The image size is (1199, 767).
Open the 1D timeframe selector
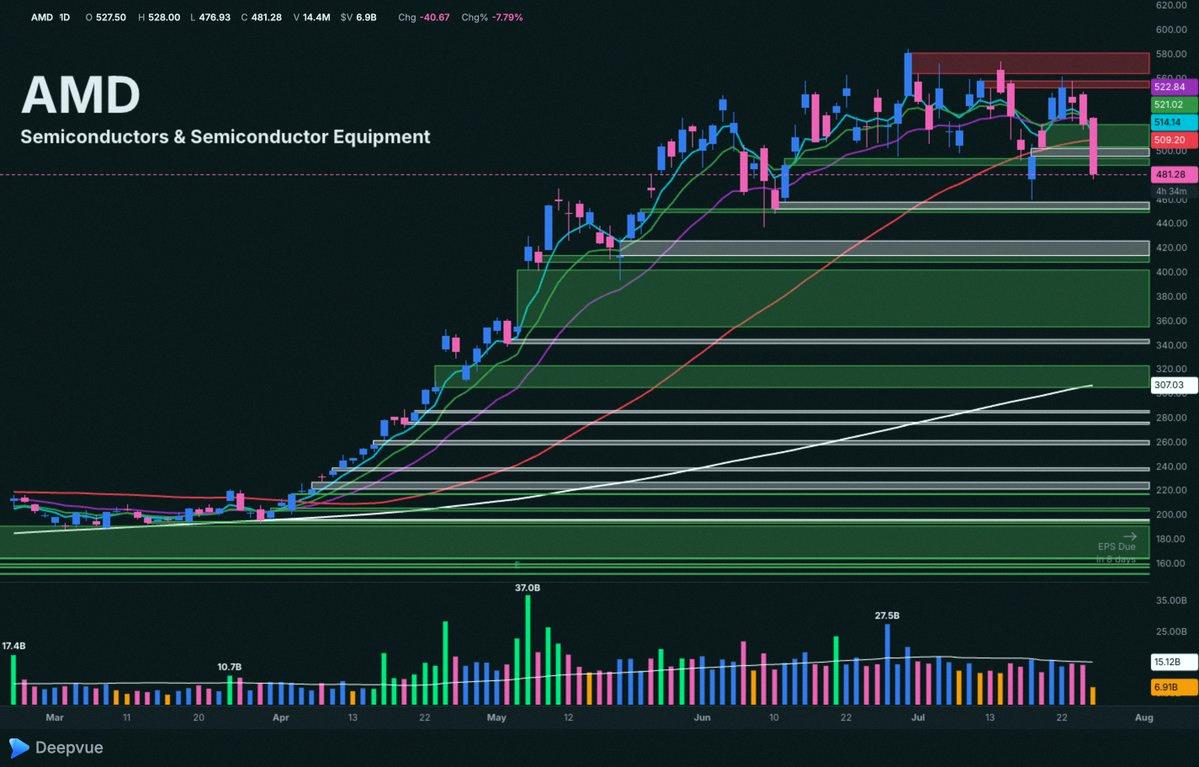coord(64,17)
